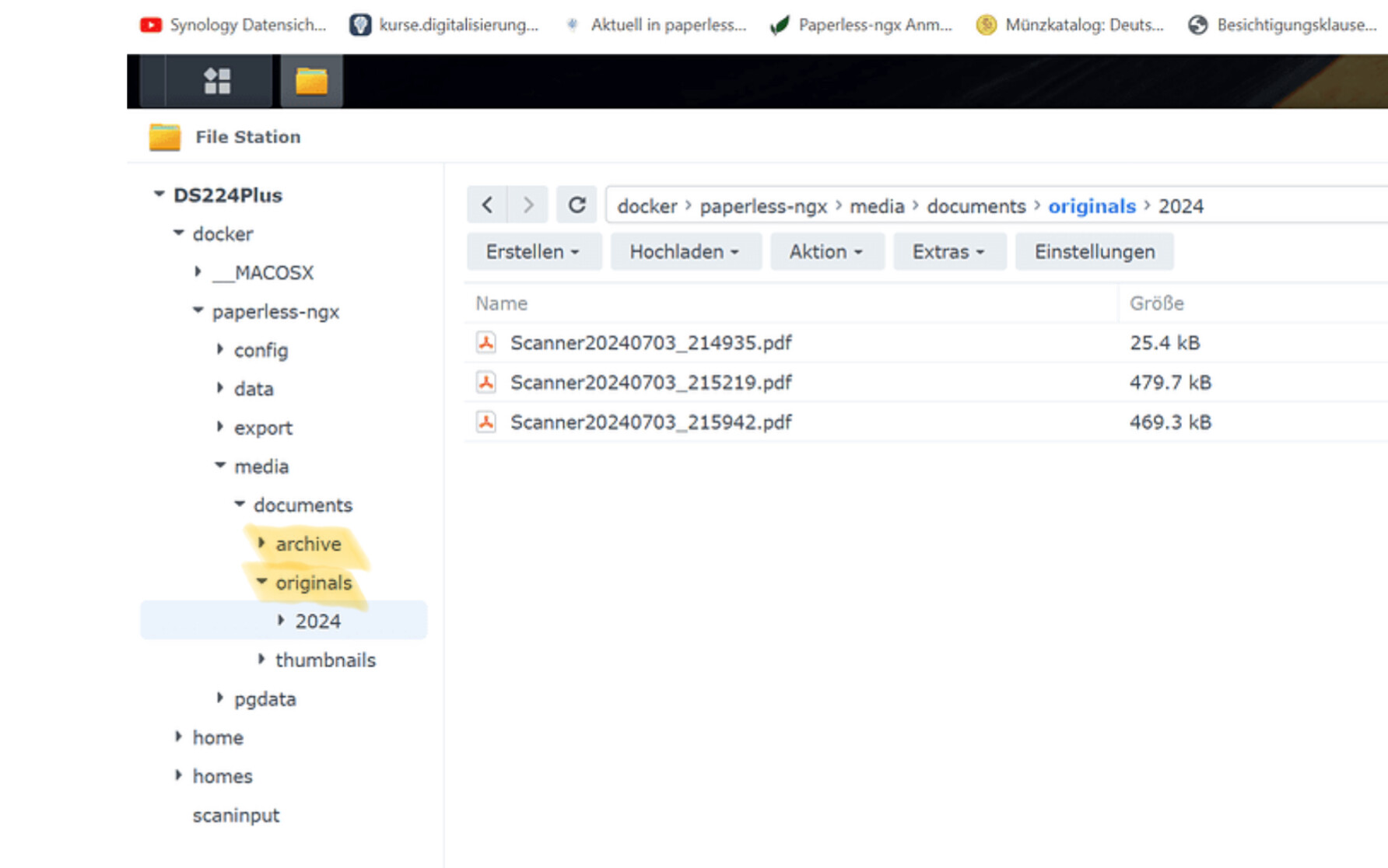The image size is (1388, 868).
Task: Open the Aktion dropdown menu
Action: tap(827, 252)
